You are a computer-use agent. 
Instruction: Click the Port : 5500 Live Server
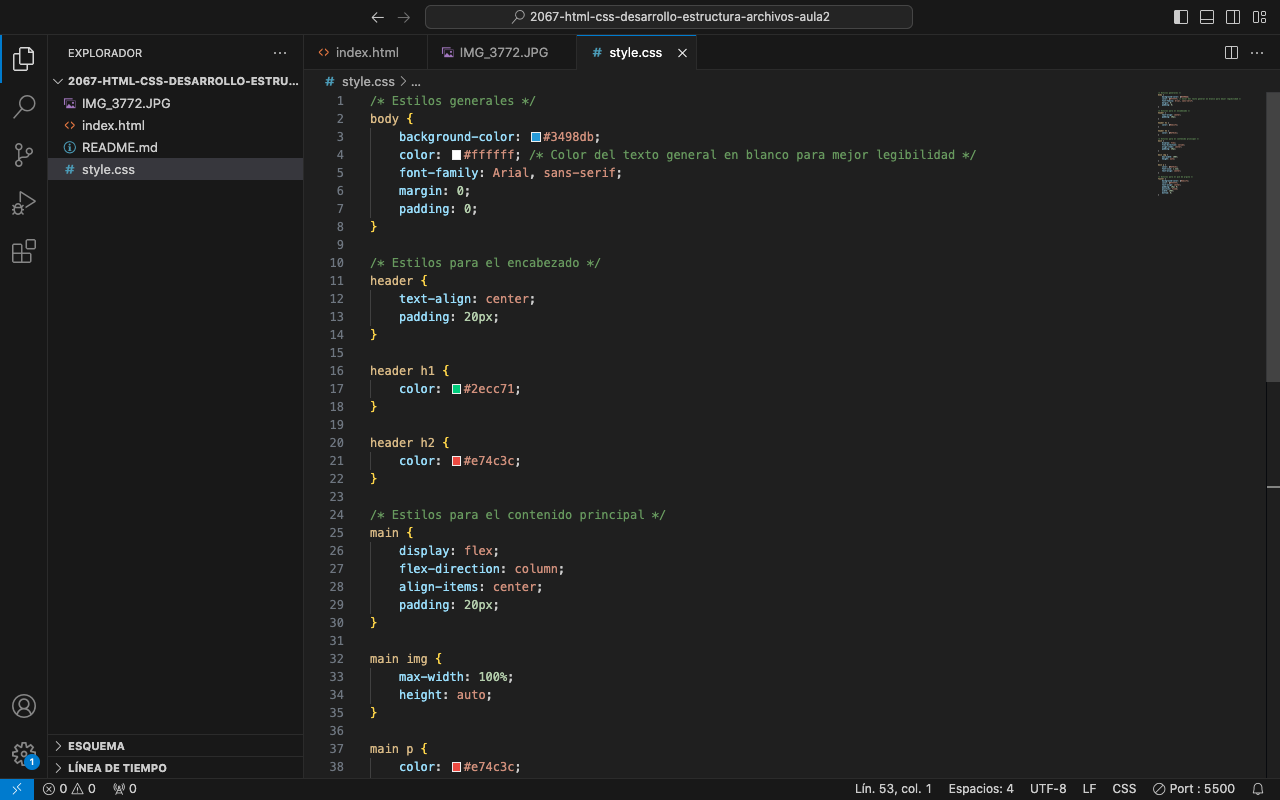[x=1194, y=789]
